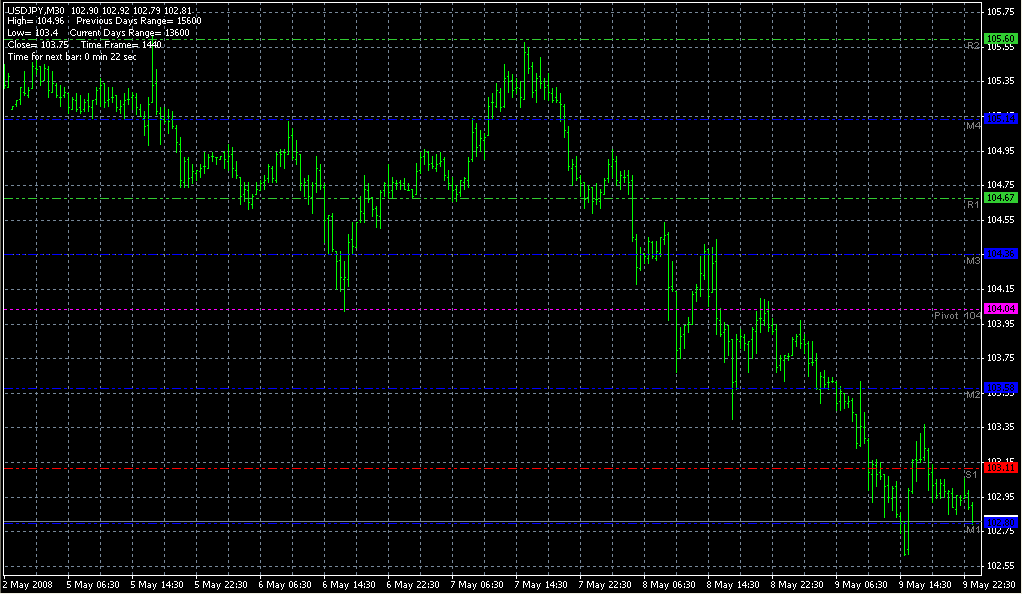
Task: Click 'Time for next bar' countdown text
Action: [x=72, y=57]
